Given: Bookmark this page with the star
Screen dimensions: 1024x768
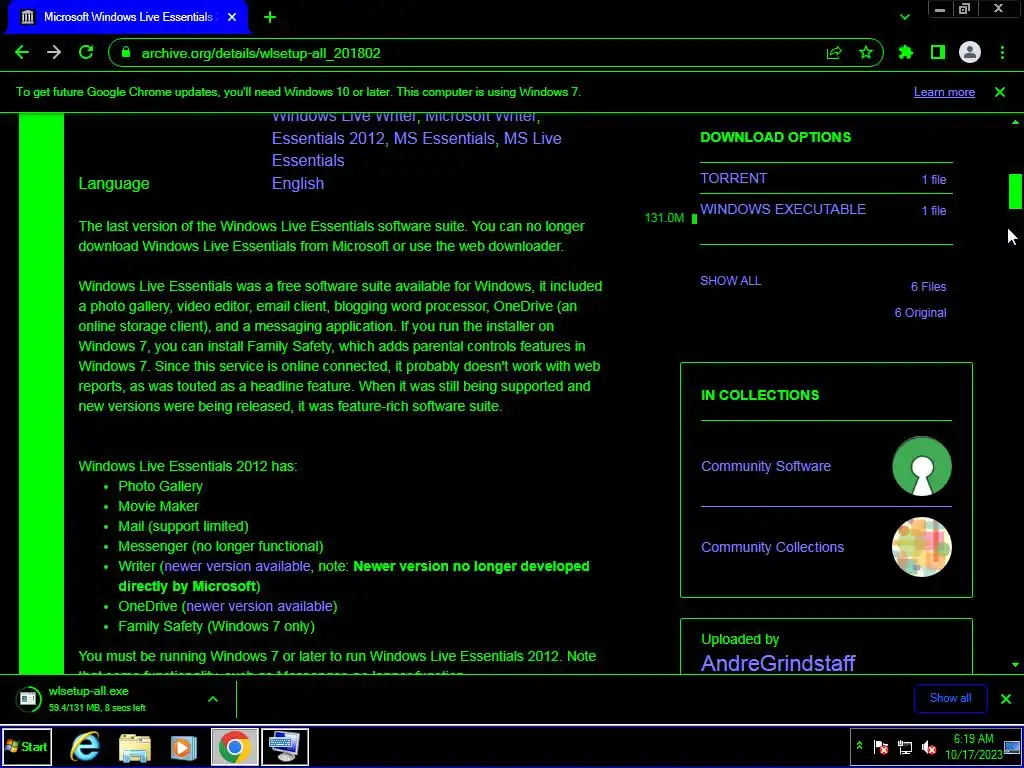Looking at the screenshot, I should 866,53.
